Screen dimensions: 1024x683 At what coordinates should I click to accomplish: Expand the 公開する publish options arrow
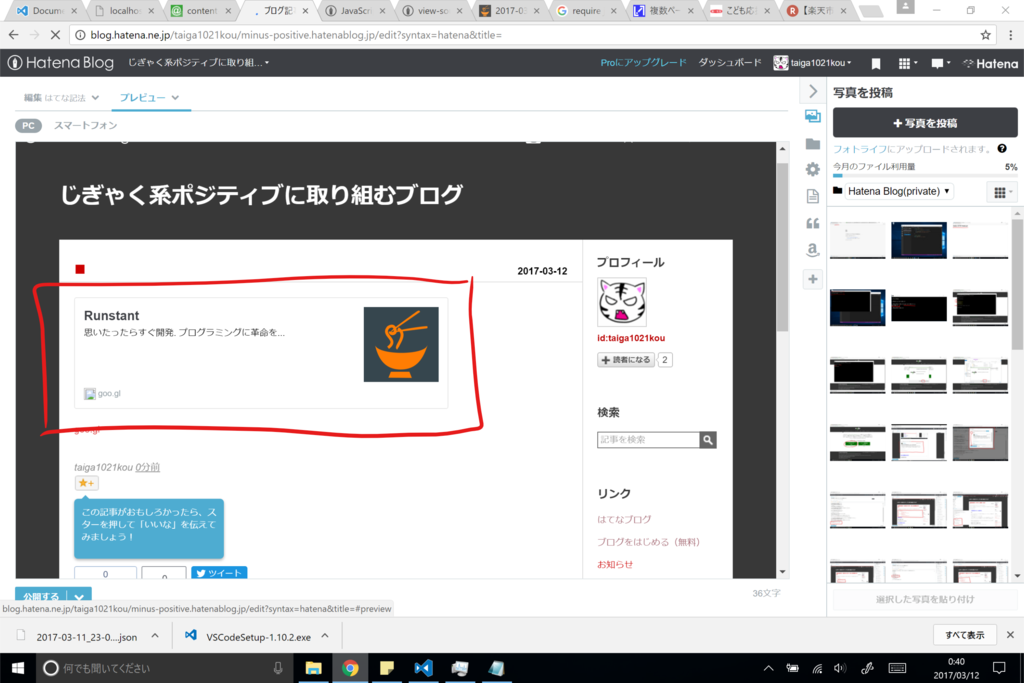click(79, 596)
